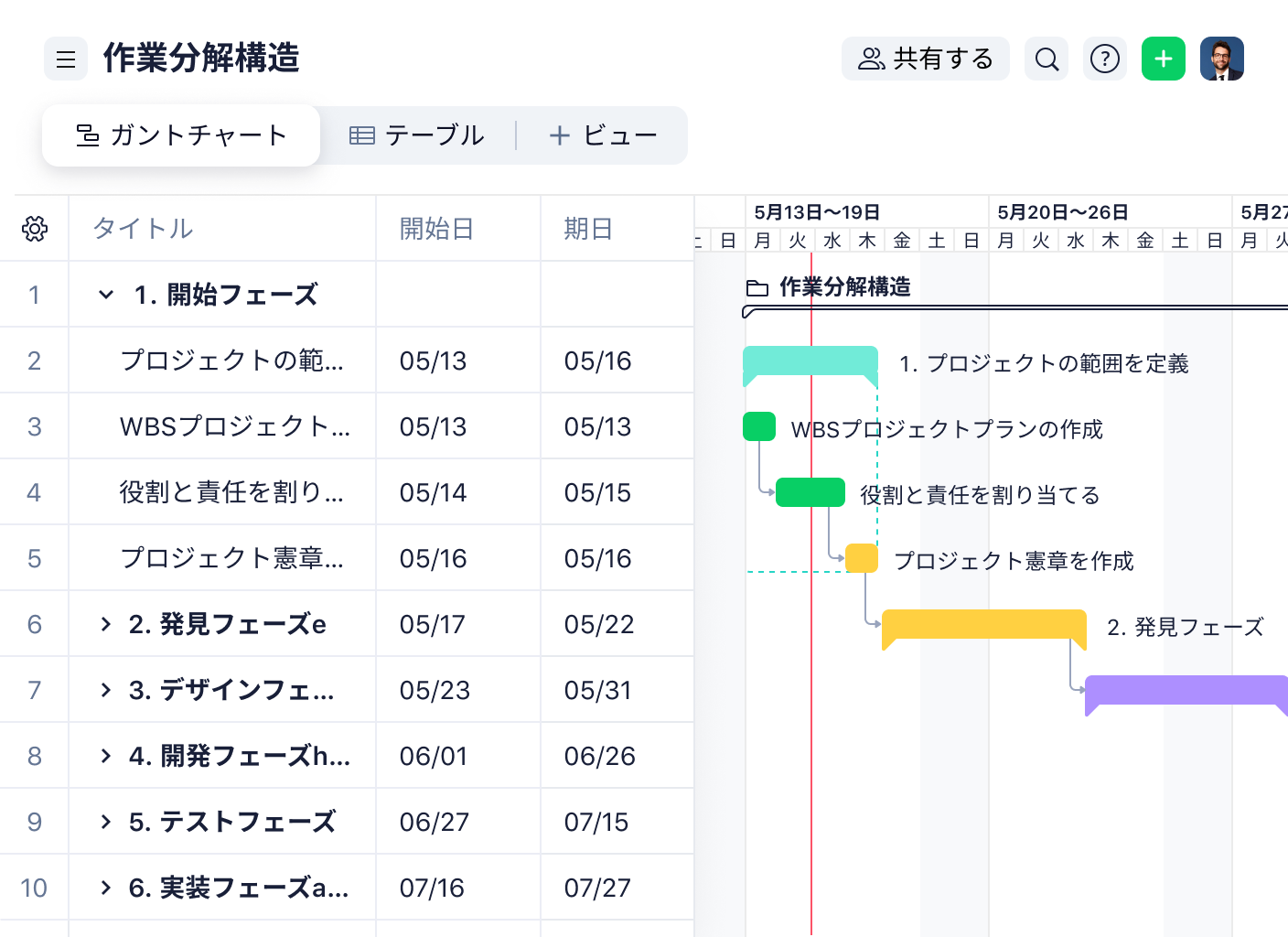Collapse the 1. 開始フェーズ group
1288x937 pixels.
(106, 295)
